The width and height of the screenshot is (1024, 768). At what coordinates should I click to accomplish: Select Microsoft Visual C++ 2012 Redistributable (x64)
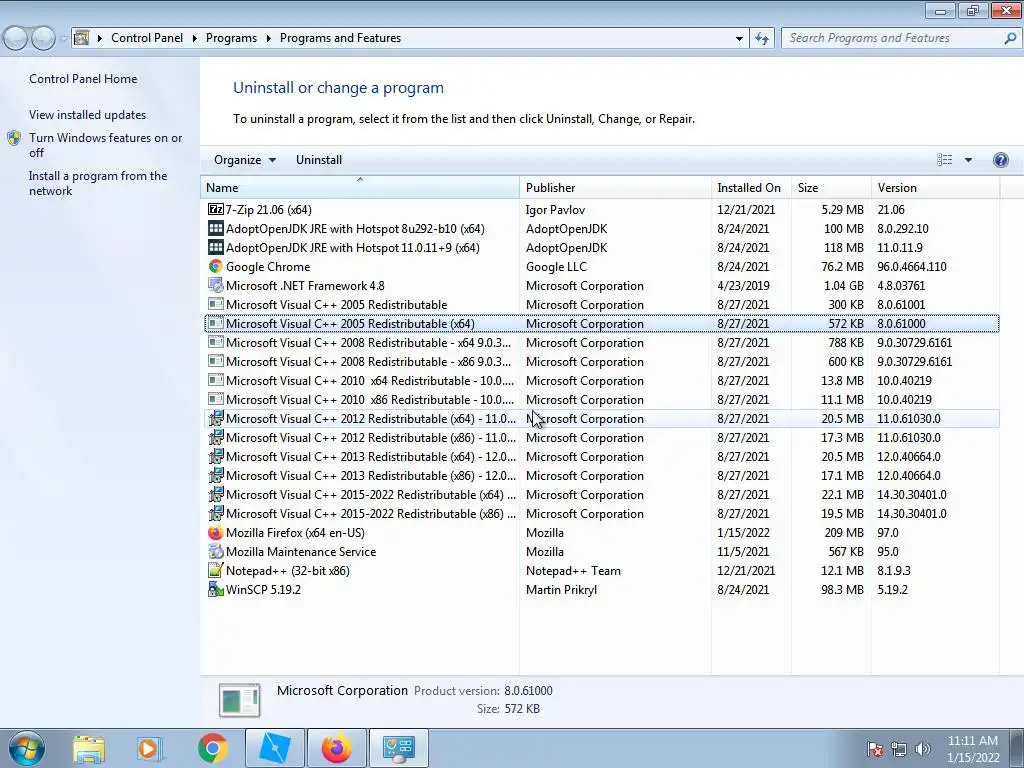[601, 418]
